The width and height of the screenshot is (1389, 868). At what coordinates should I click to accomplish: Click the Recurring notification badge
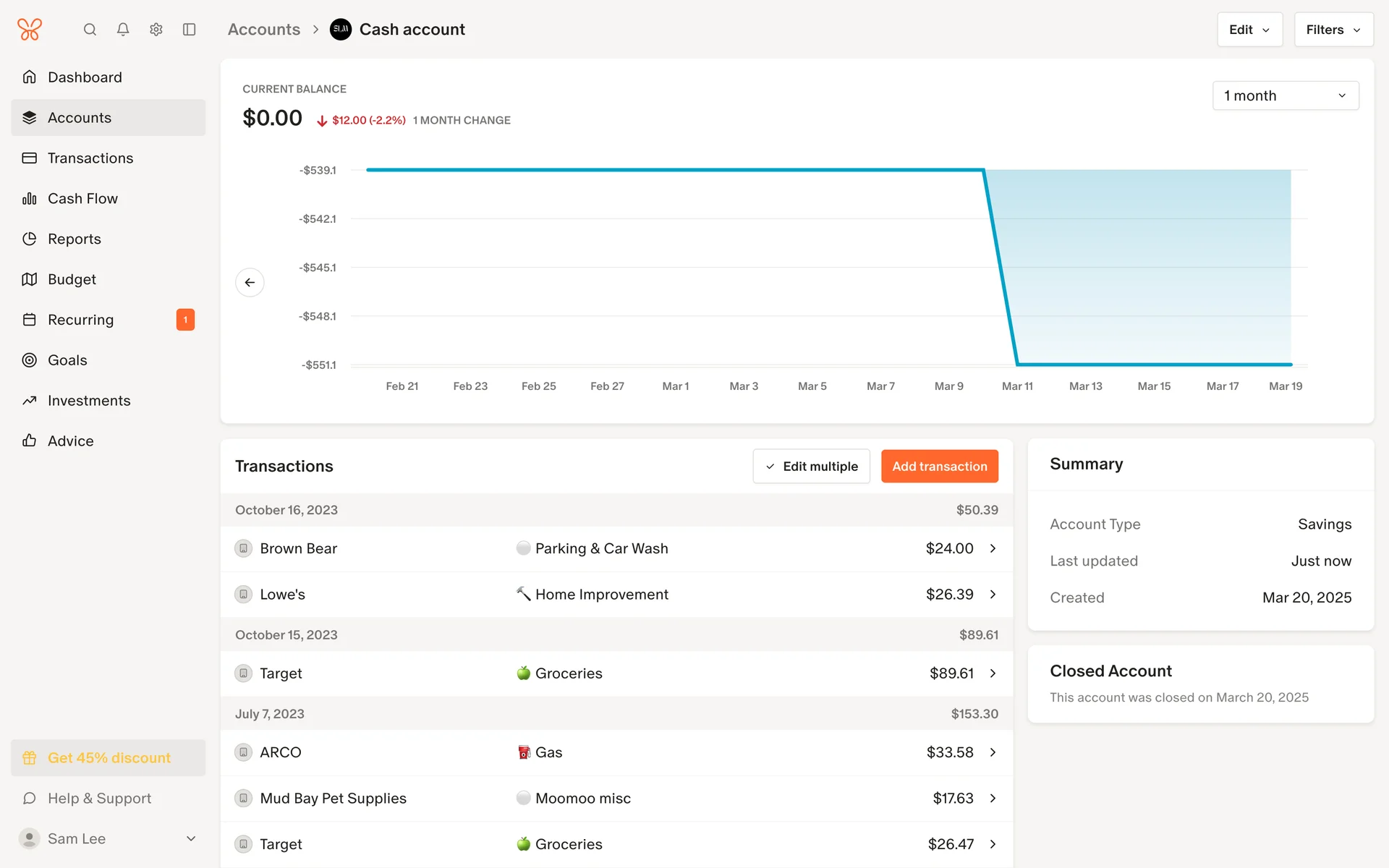click(185, 320)
